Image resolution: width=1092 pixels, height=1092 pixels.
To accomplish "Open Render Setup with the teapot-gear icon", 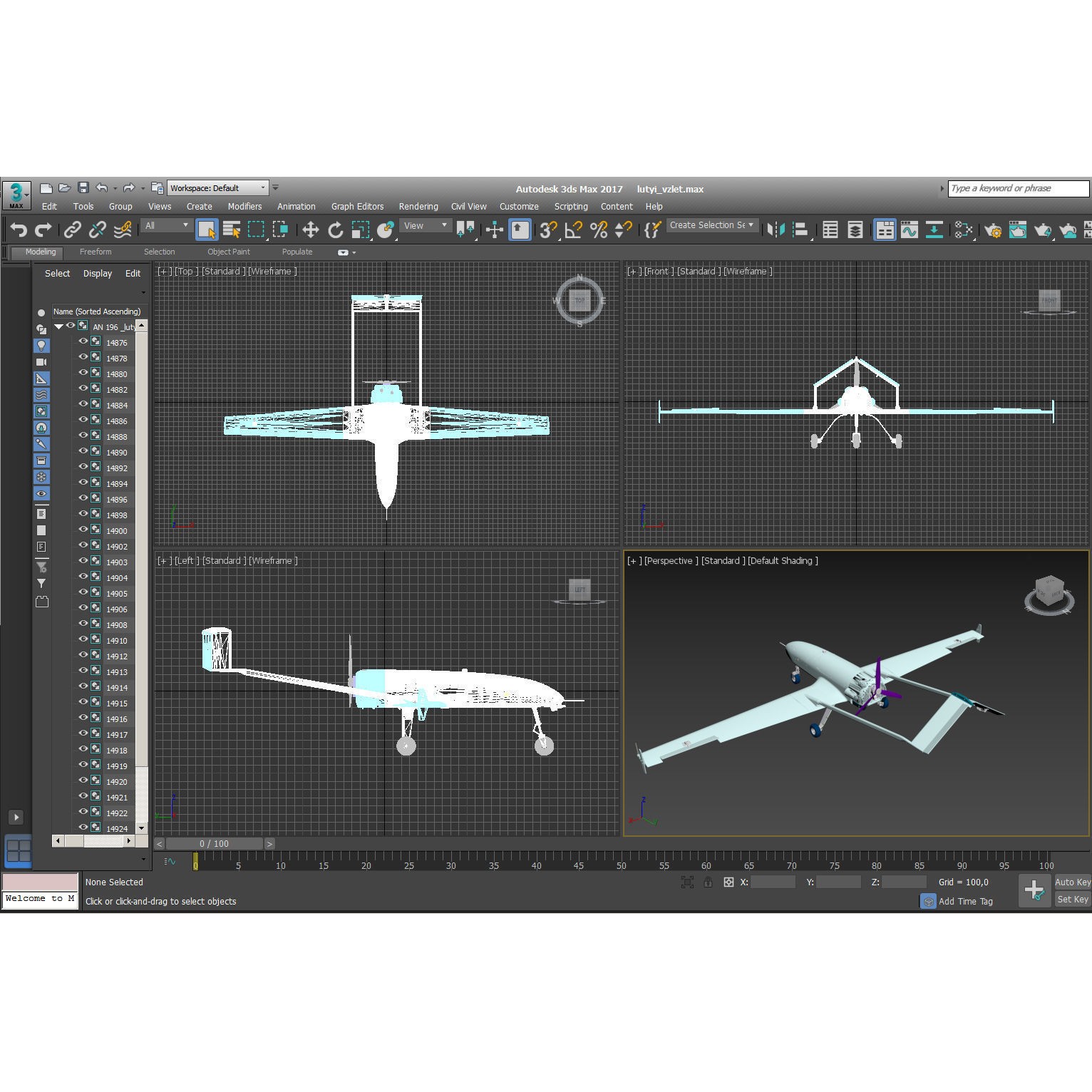I will coord(993,230).
